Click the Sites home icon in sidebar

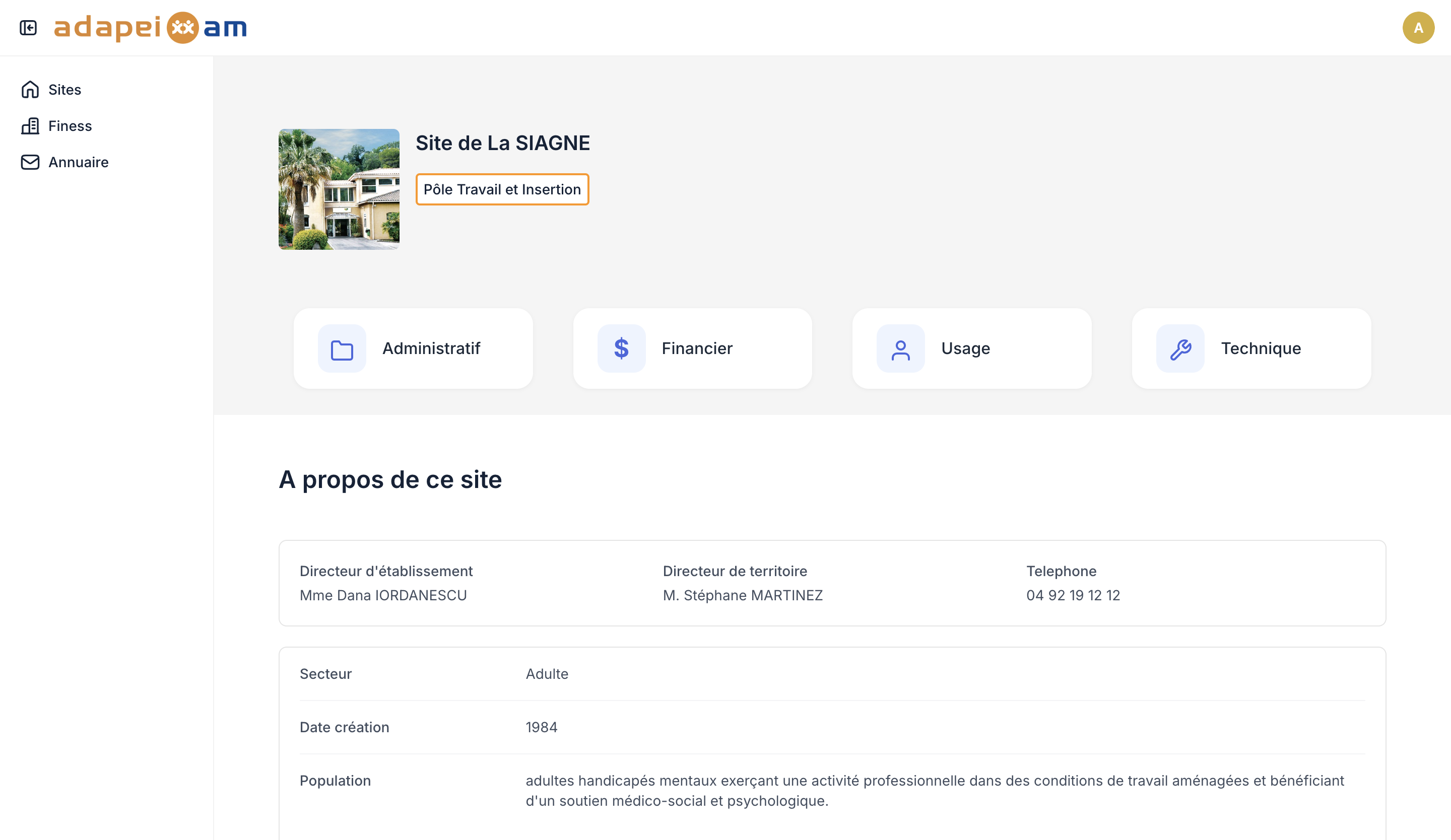30,89
